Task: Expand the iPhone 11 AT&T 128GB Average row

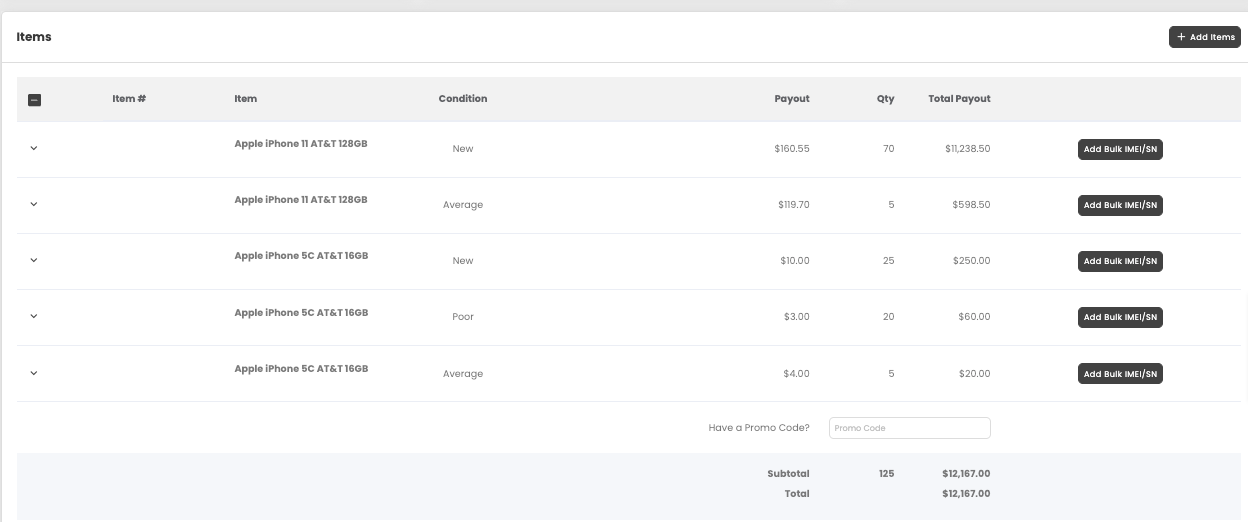Action: pyautogui.click(x=34, y=204)
